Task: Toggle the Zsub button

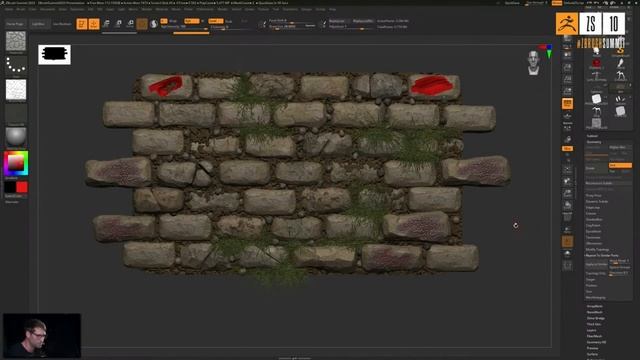Action: pos(229,21)
